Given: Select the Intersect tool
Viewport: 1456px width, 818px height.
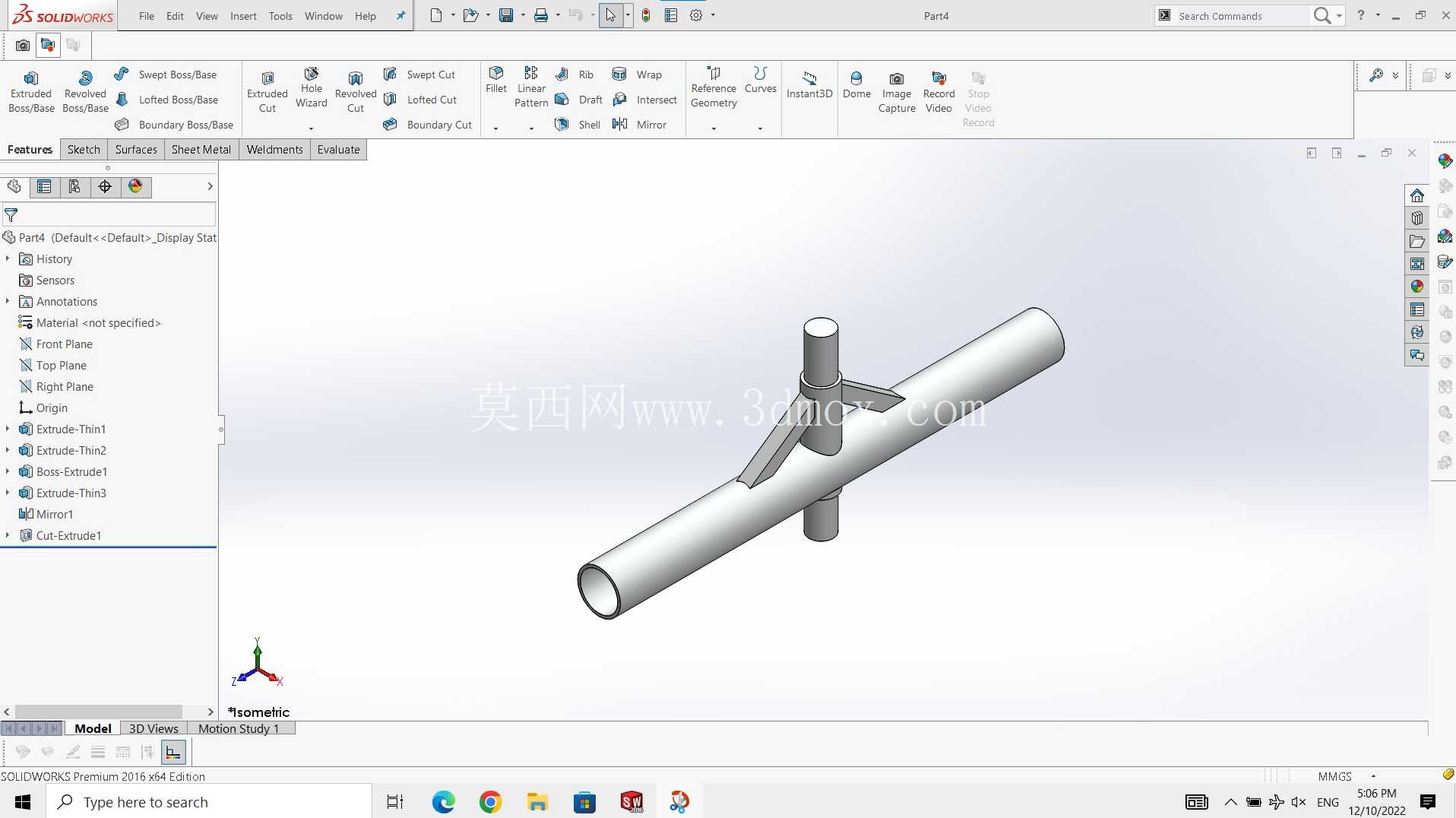Looking at the screenshot, I should (645, 100).
